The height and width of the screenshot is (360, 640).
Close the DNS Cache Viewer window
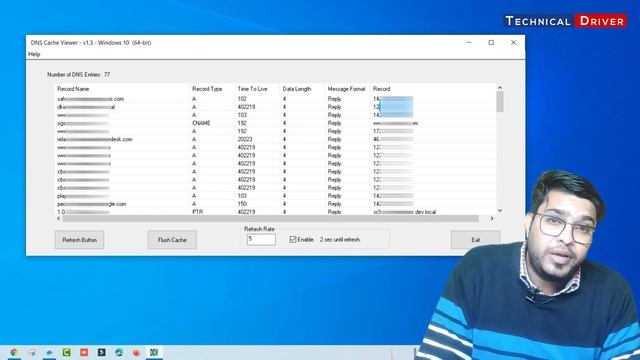click(x=513, y=42)
